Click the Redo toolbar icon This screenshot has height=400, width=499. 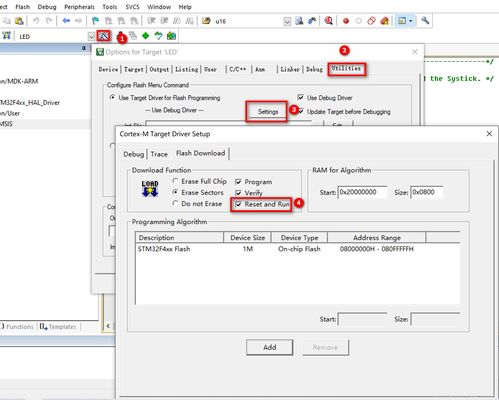(49, 21)
